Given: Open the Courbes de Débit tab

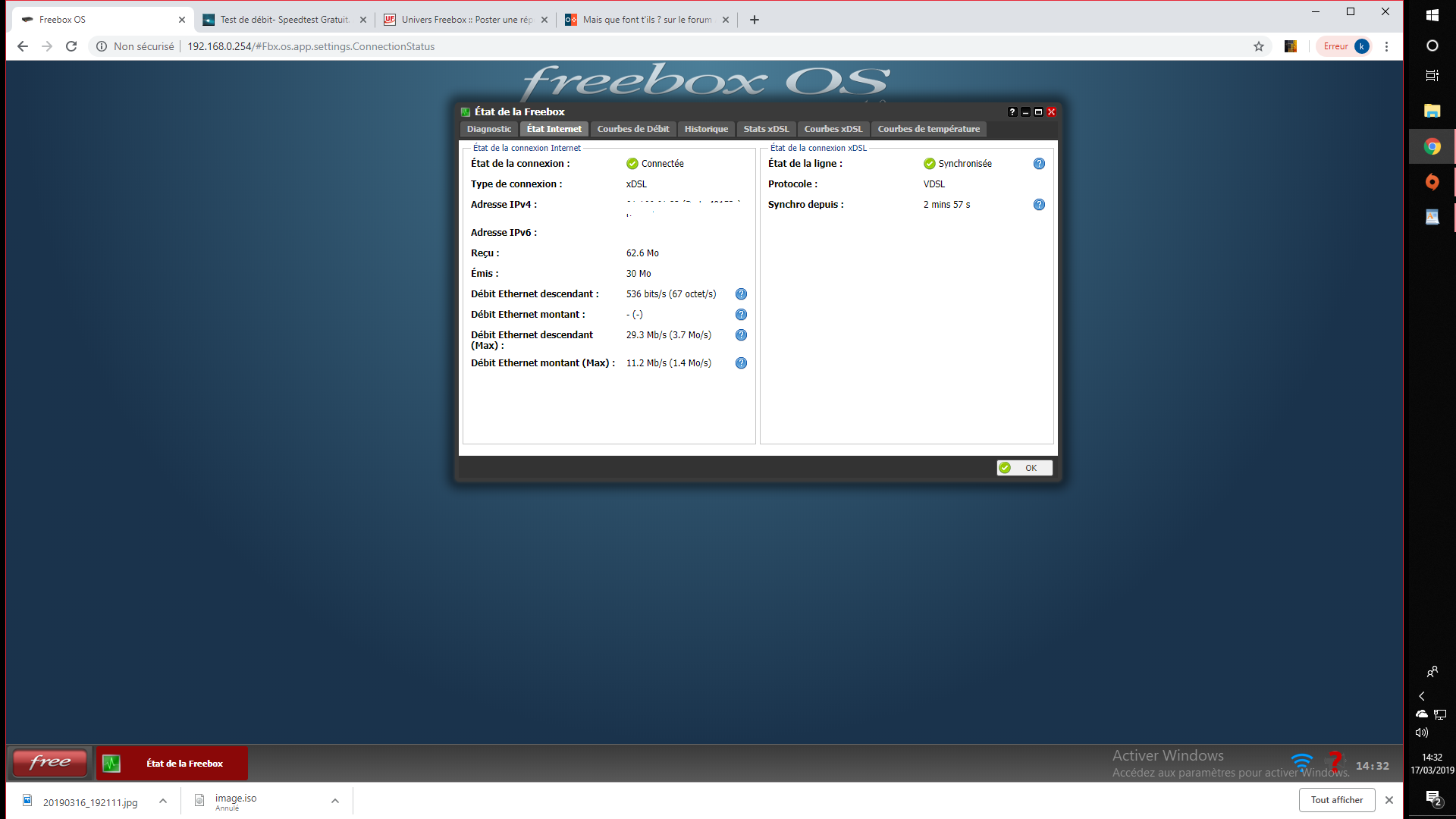Looking at the screenshot, I should point(633,129).
